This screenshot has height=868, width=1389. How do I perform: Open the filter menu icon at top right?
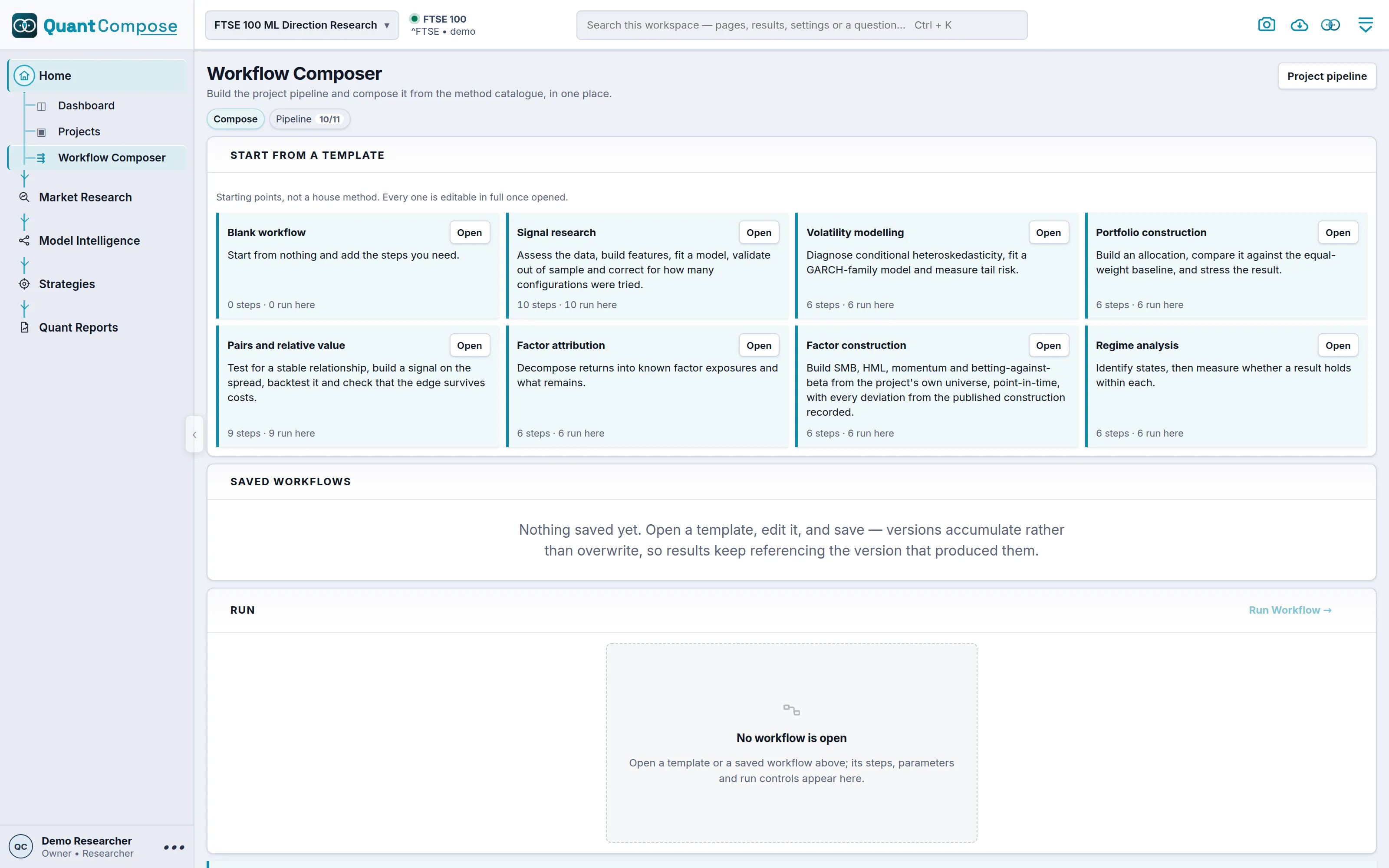tap(1366, 25)
